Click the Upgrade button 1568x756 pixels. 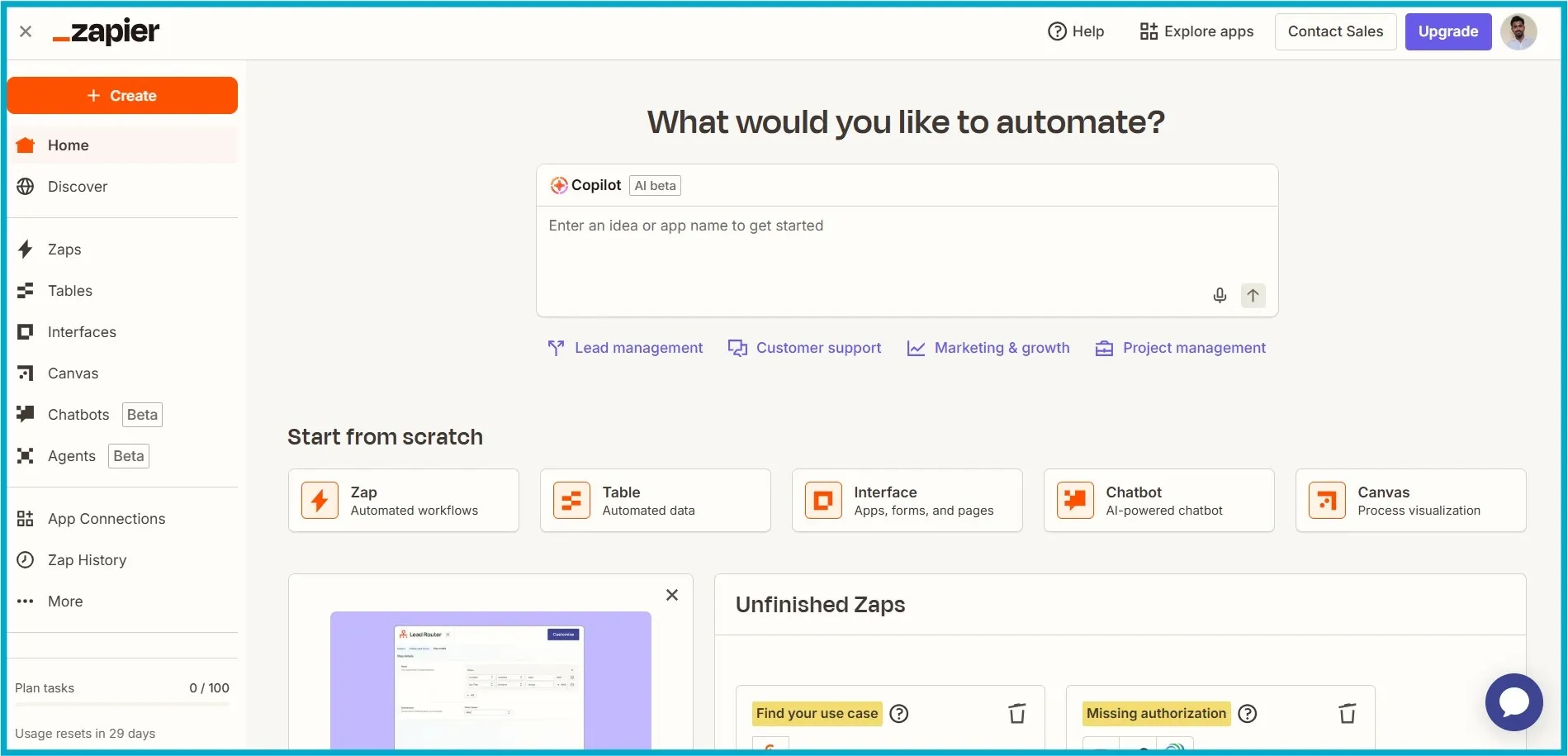[1447, 31]
